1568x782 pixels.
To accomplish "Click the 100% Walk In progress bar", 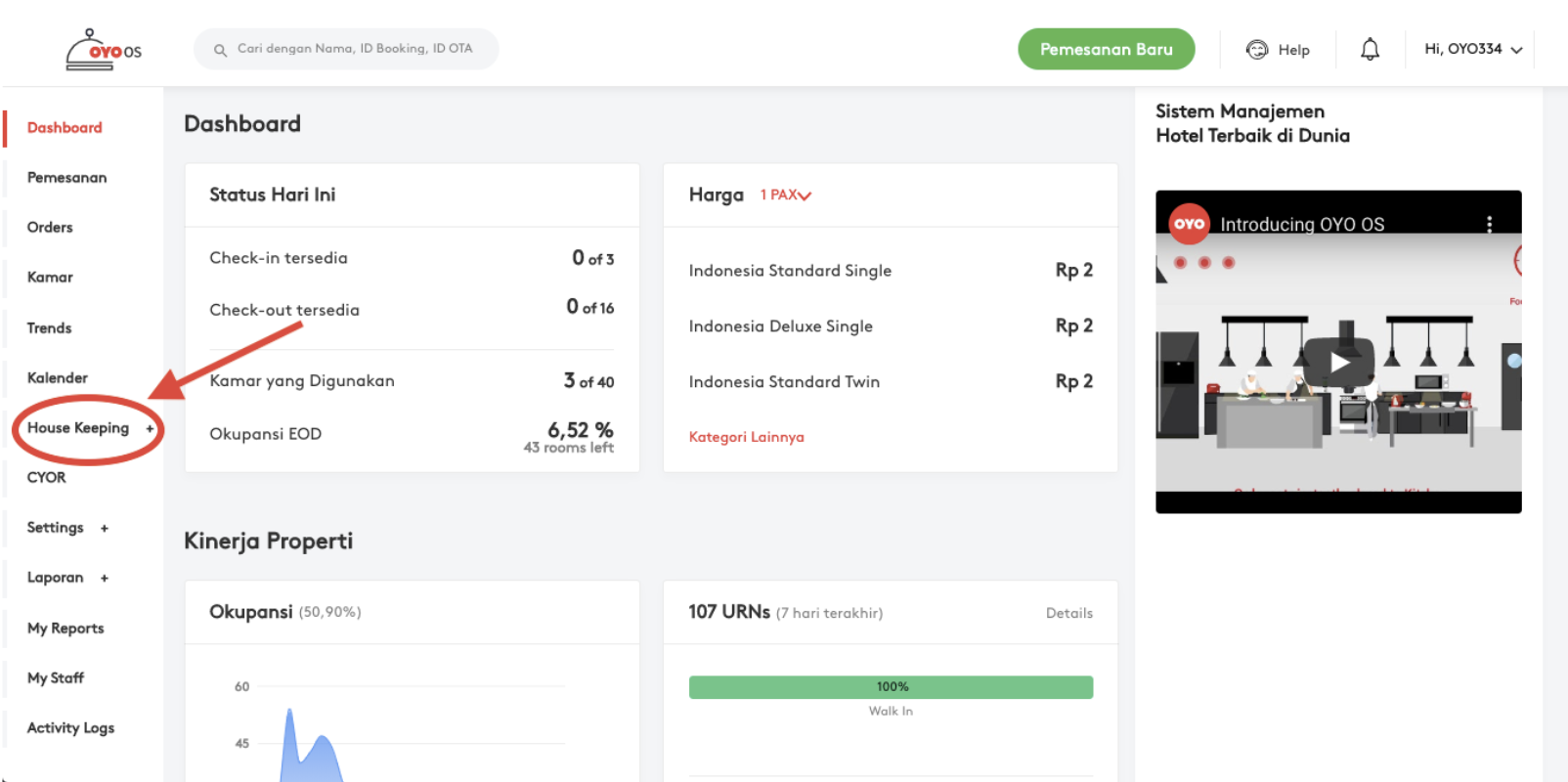I will (x=891, y=687).
